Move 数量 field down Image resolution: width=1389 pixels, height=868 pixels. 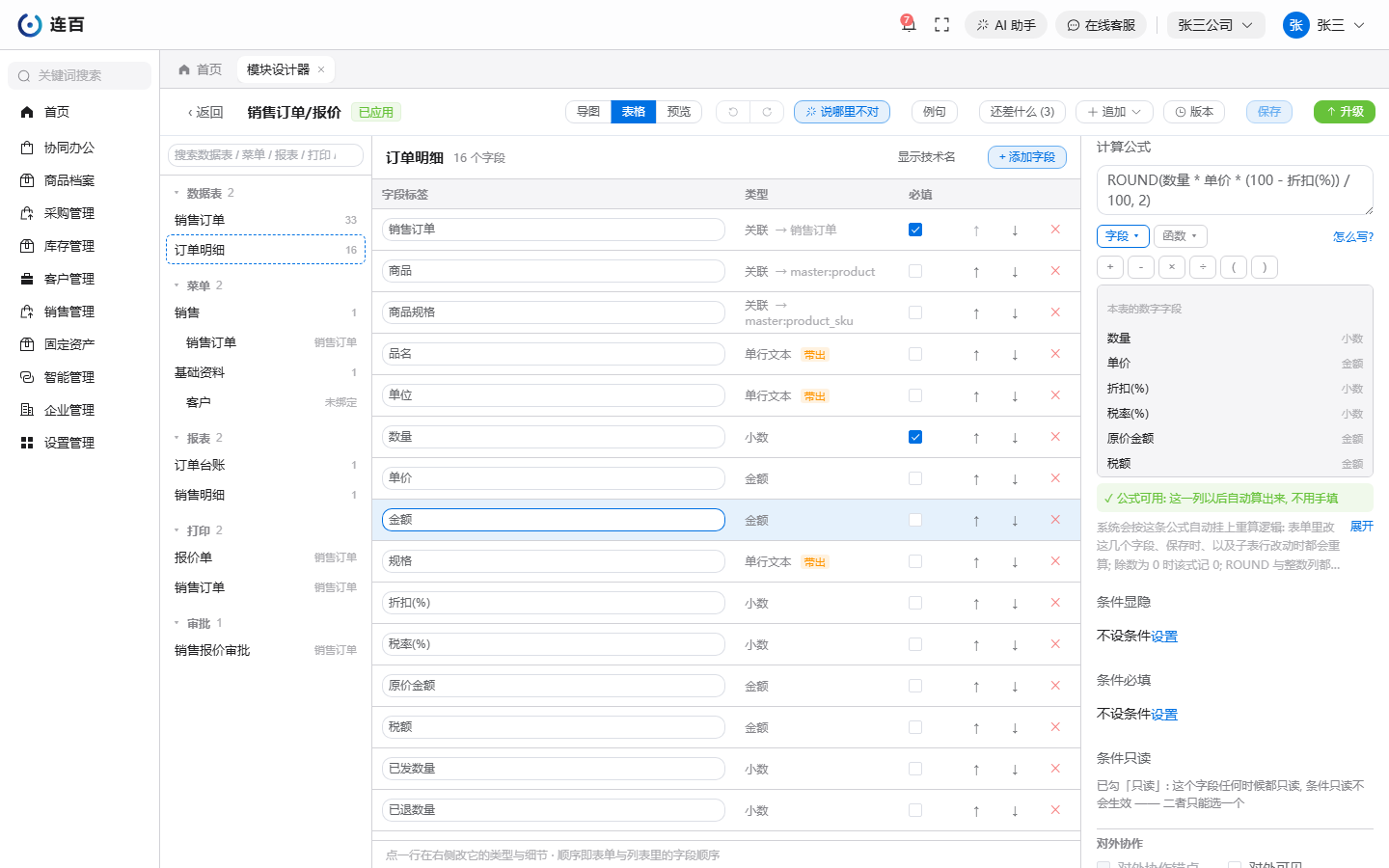click(x=1015, y=437)
